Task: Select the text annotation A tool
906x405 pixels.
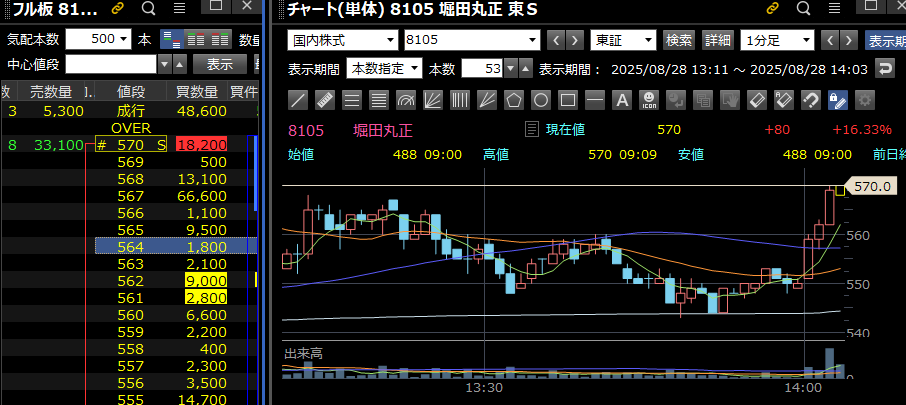Action: click(x=622, y=101)
